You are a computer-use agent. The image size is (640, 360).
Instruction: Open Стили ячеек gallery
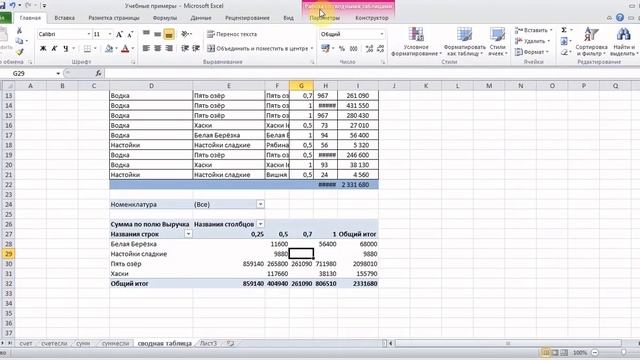coord(498,42)
